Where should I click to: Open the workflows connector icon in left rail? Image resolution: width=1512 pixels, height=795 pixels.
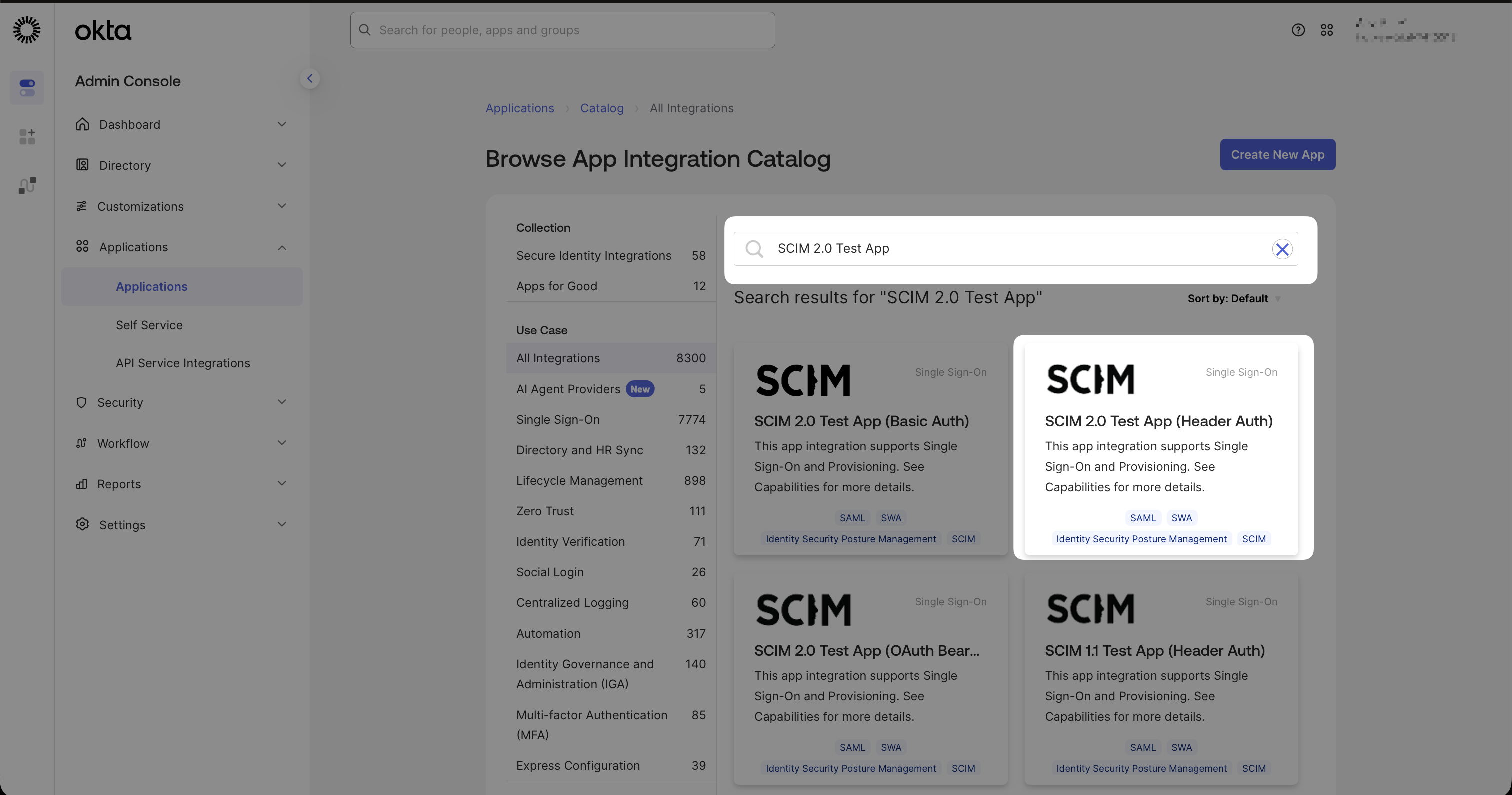coord(27,185)
